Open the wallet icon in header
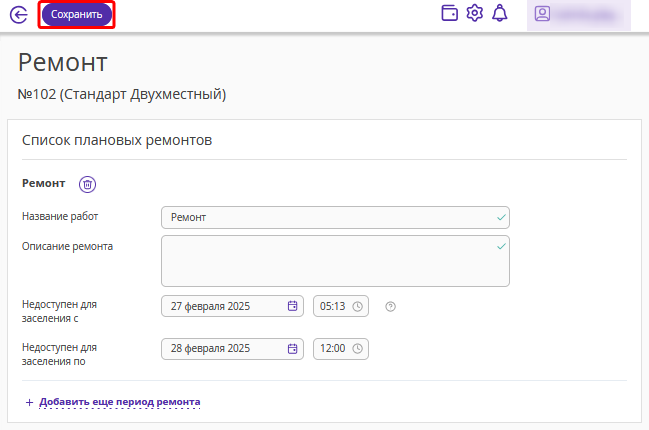The height and width of the screenshot is (430, 649). 449,13
